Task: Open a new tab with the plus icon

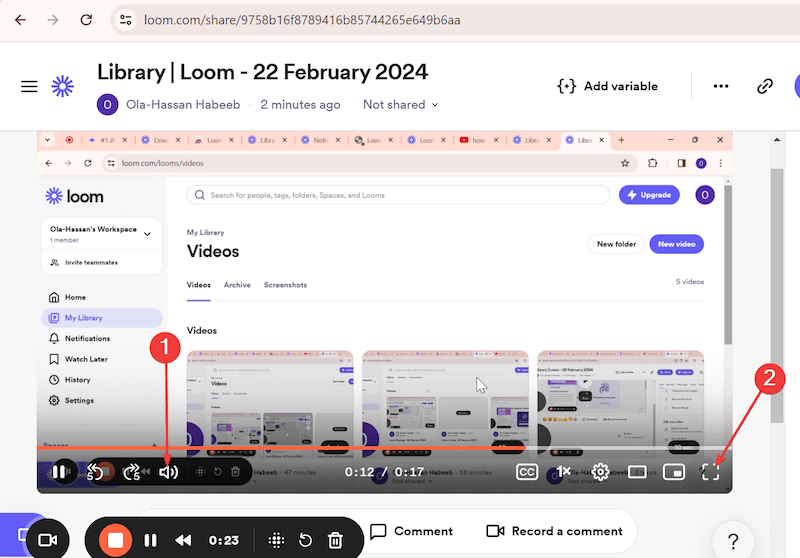Action: point(621,140)
